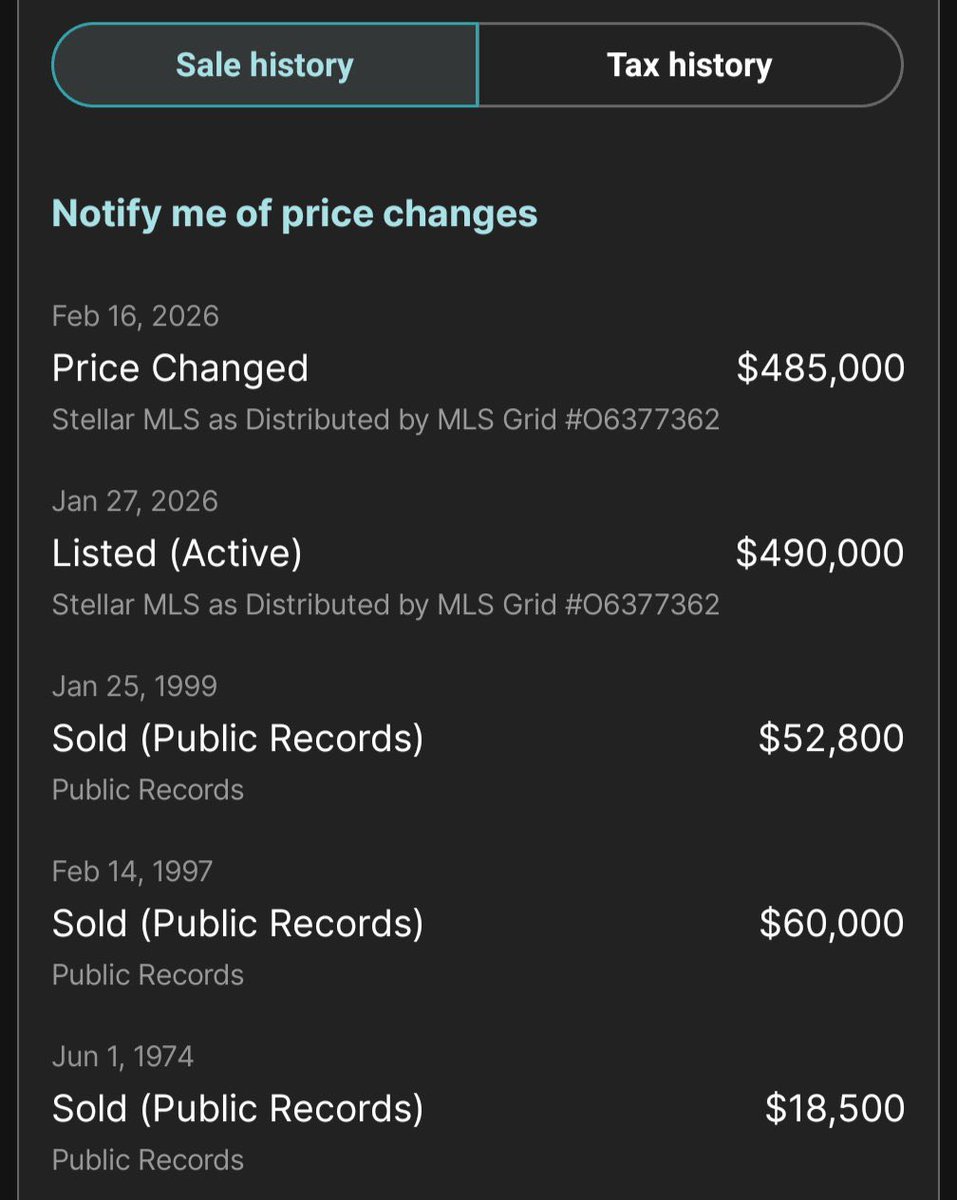Open the Stellar MLS source under Listed (Active)
The image size is (957, 1200).
click(386, 604)
